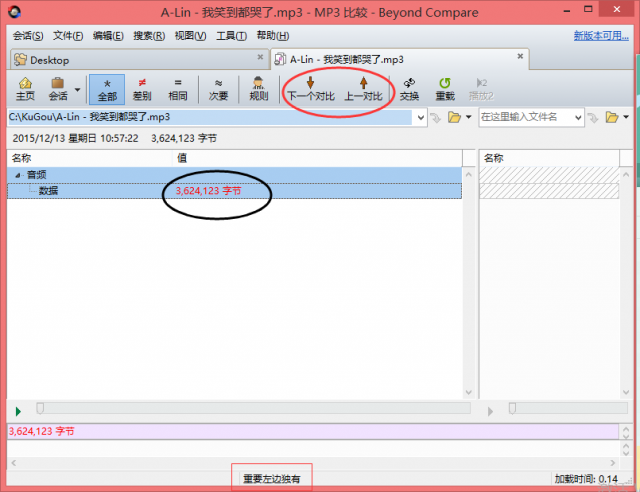Click the left path go arrow icon
The width and height of the screenshot is (640, 492).
[436, 118]
